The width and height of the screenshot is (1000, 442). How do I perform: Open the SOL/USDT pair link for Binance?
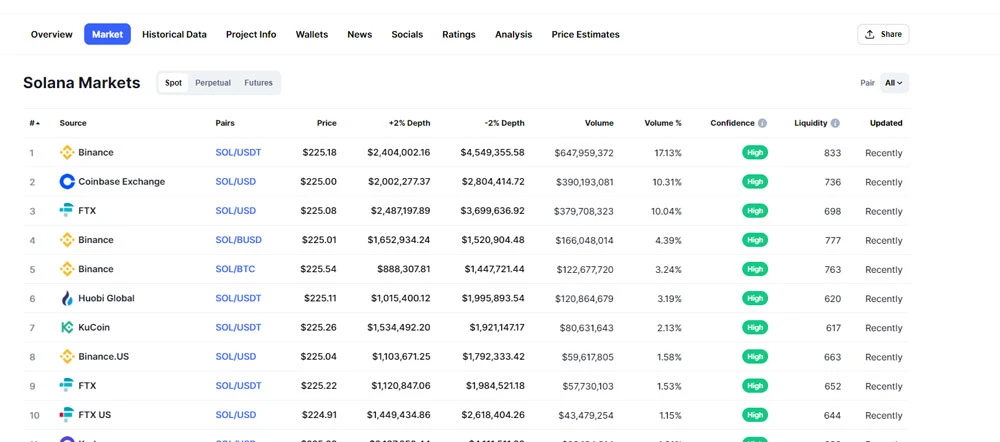pos(239,152)
